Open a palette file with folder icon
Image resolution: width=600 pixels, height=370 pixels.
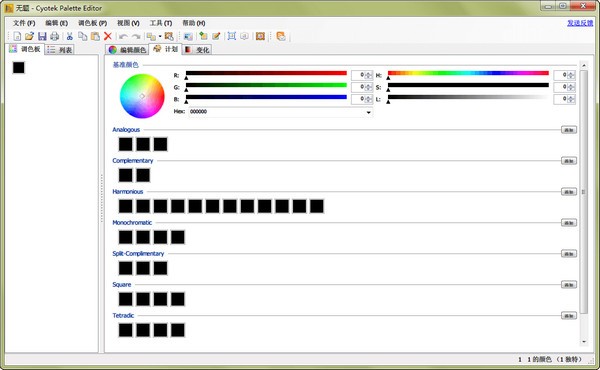[x=29, y=36]
